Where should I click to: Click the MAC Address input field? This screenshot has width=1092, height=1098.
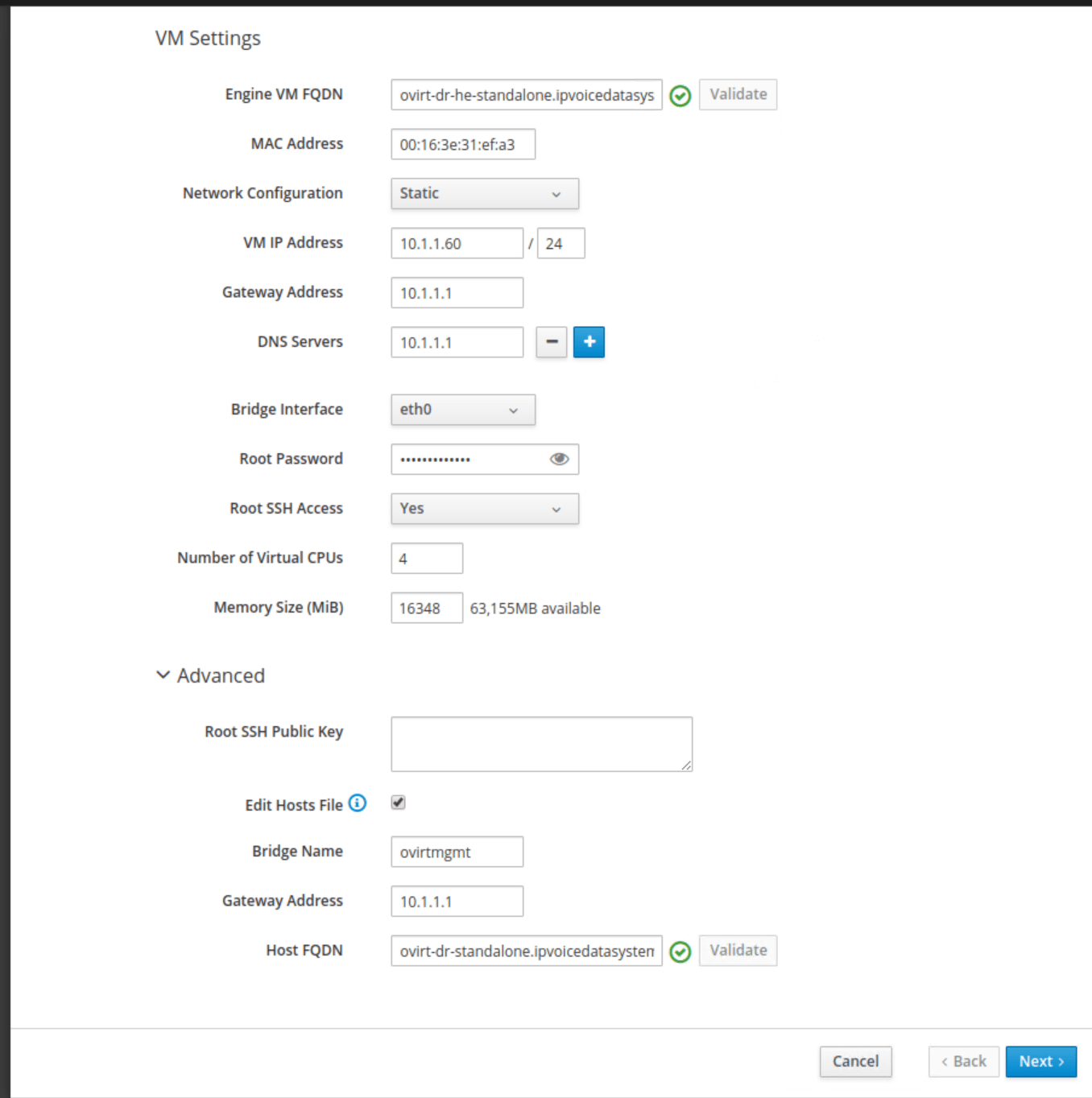tap(462, 145)
